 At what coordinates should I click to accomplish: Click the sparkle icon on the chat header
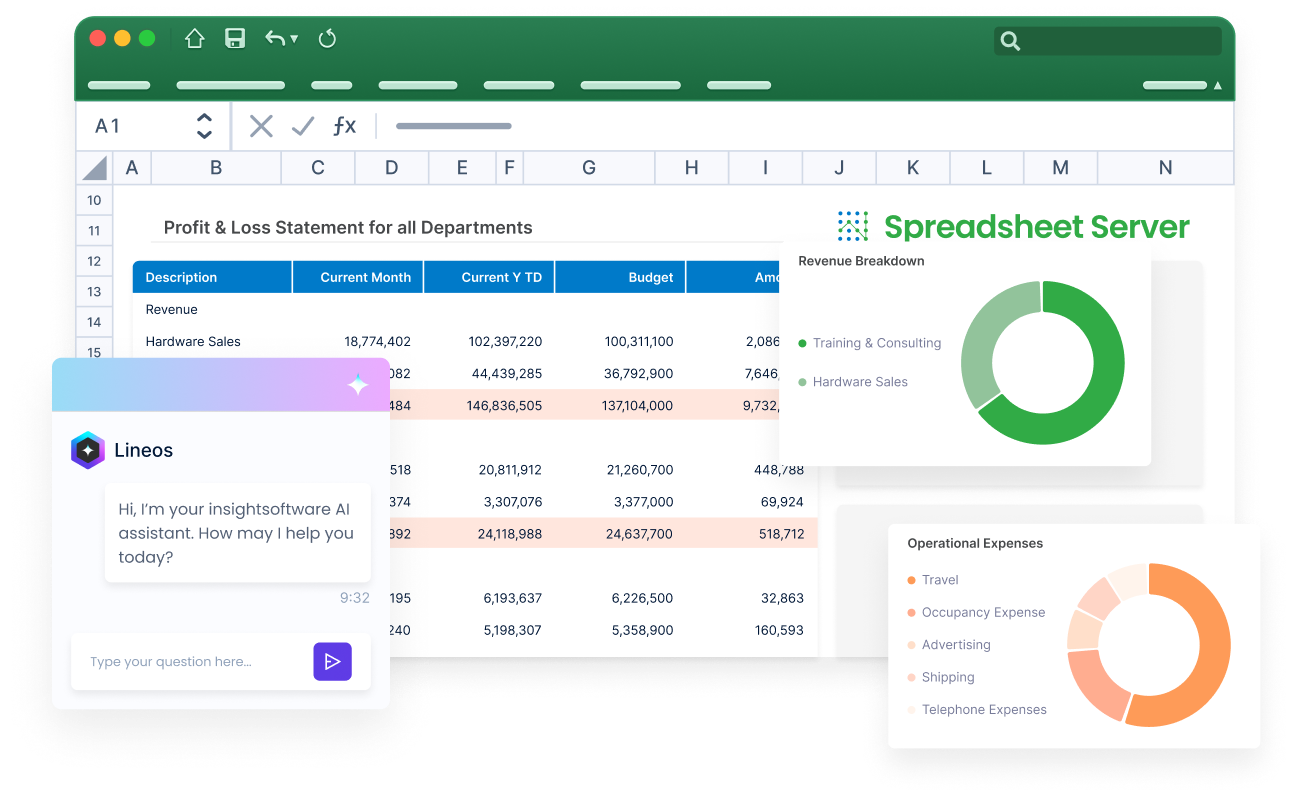pyautogui.click(x=358, y=385)
